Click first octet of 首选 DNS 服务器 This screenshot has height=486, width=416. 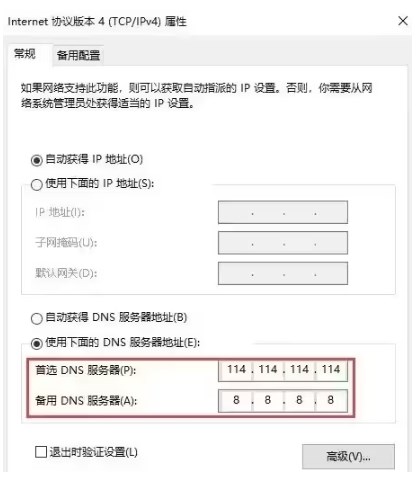[x=236, y=369]
